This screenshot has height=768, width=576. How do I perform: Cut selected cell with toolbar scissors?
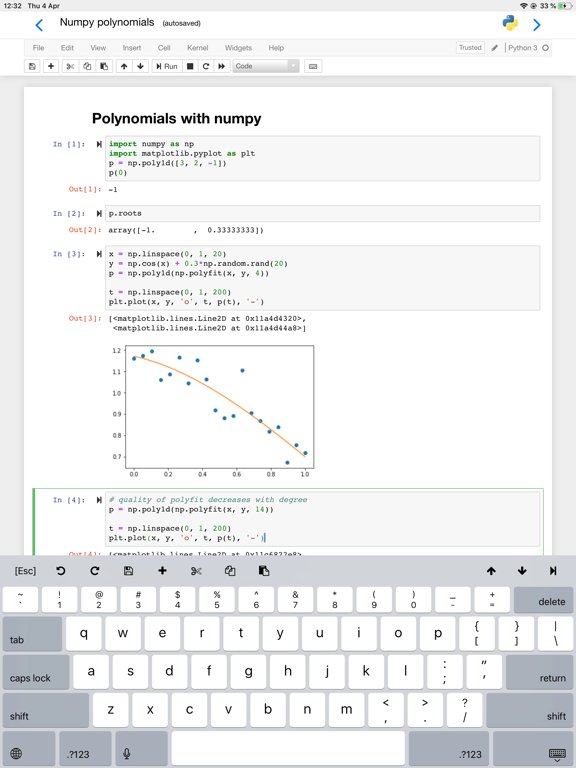(70, 66)
